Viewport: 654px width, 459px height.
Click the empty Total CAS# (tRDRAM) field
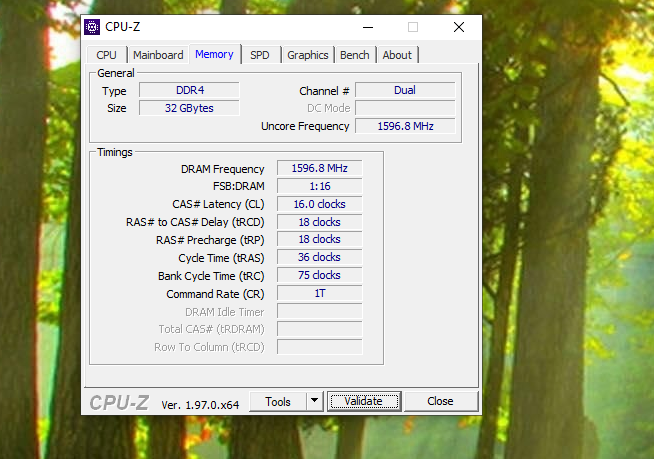click(x=319, y=329)
